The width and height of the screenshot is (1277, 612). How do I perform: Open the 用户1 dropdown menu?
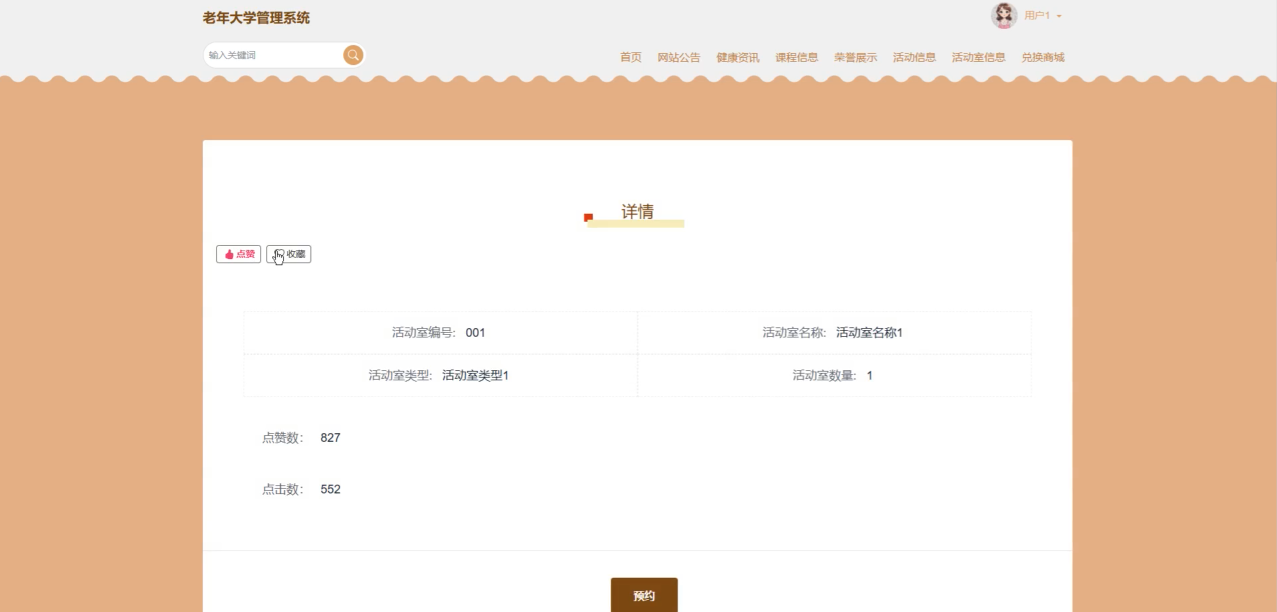[1043, 16]
